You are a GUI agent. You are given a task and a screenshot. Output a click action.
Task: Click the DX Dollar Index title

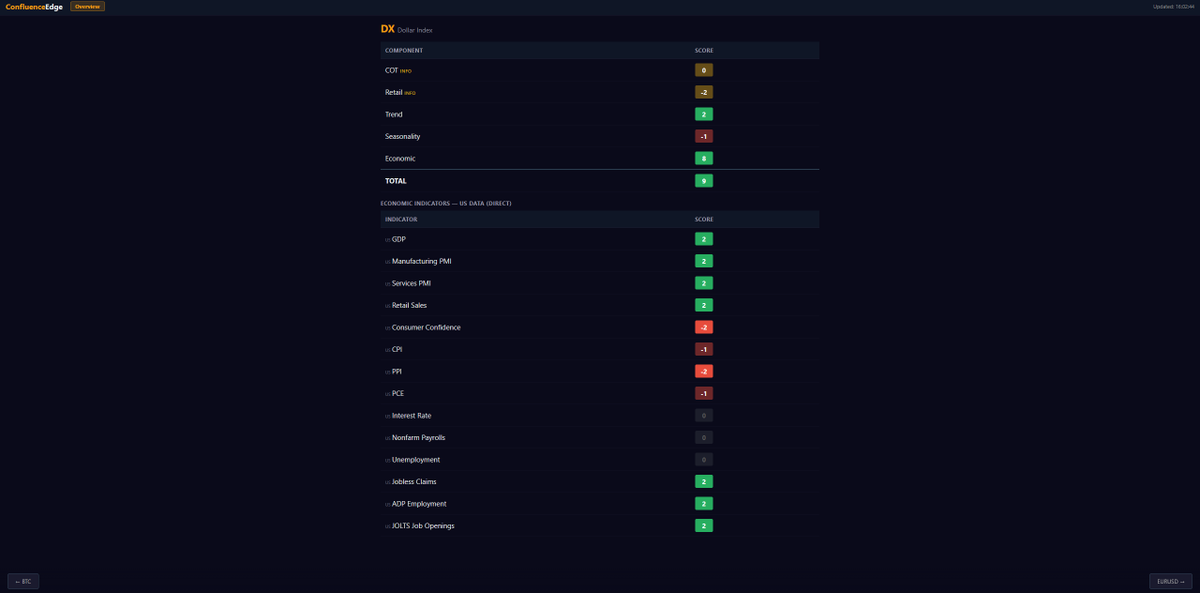coord(407,29)
